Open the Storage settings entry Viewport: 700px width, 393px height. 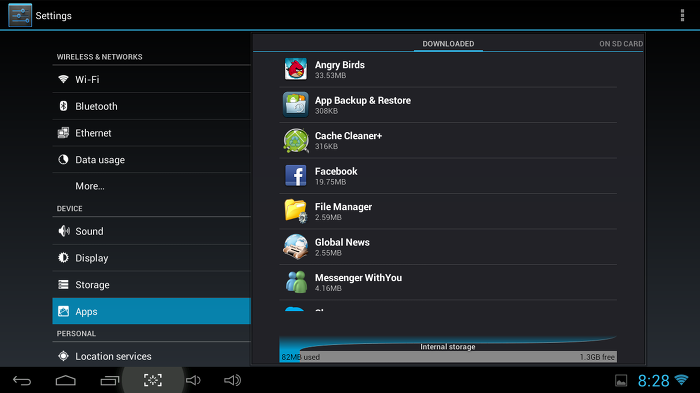point(151,284)
